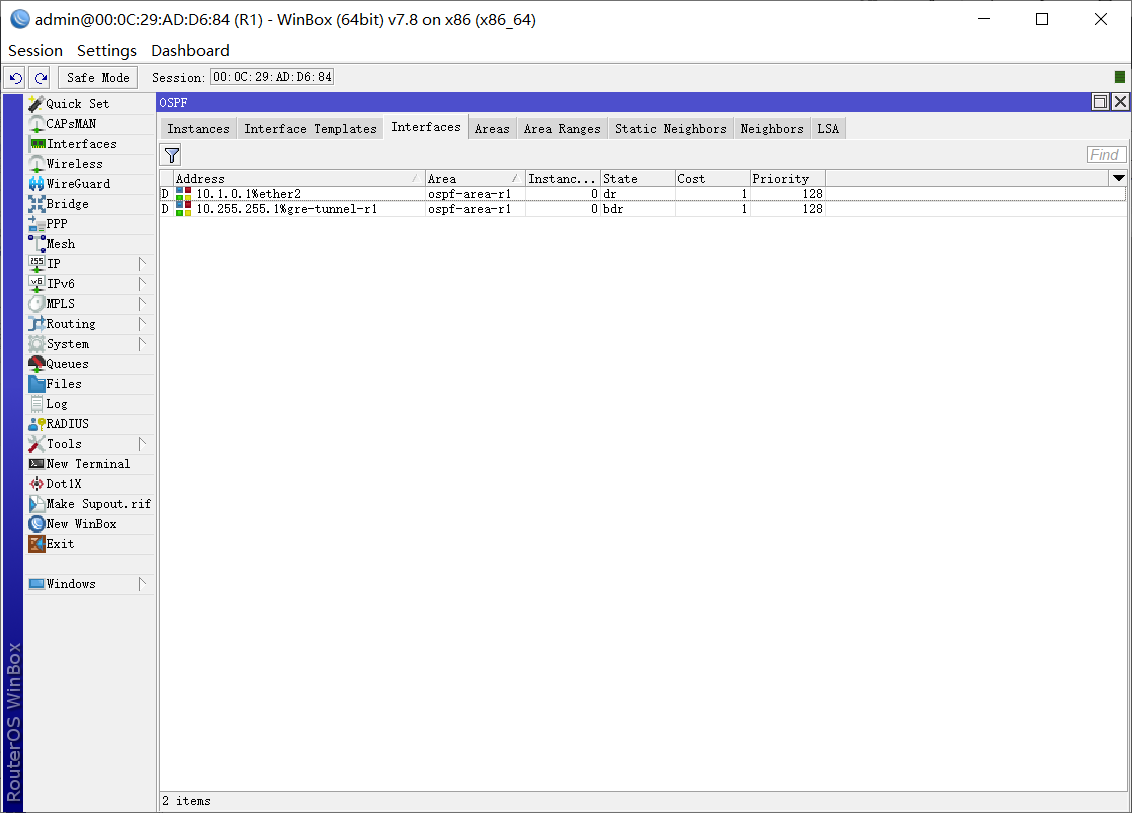Sort by the Cost column header
Viewport: 1132px width, 813px height.
pyautogui.click(x=713, y=178)
